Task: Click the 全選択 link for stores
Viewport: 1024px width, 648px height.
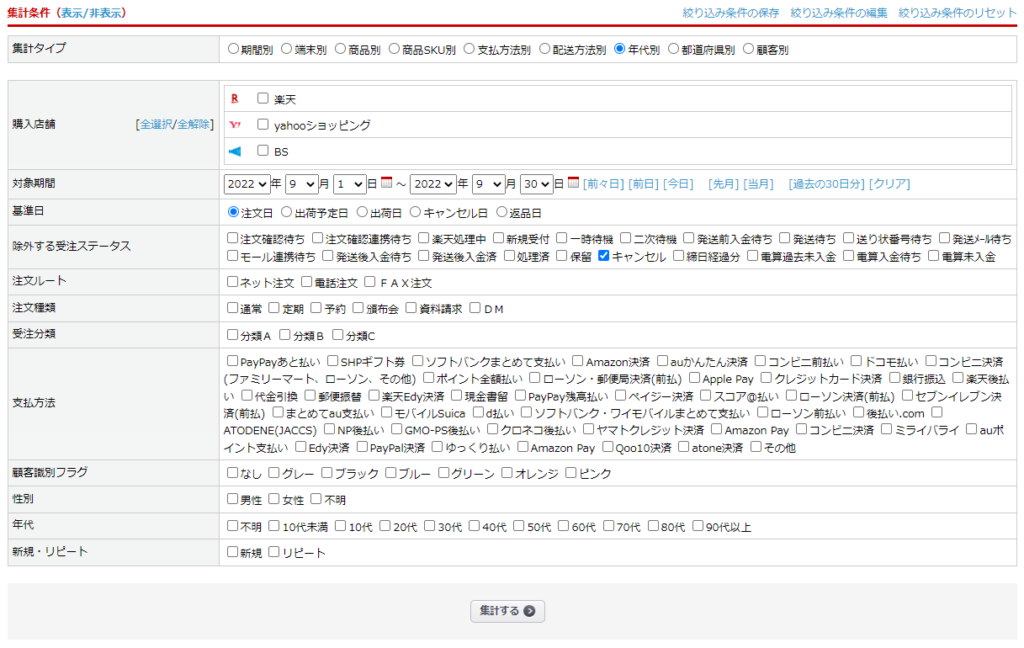Action: [x=154, y=124]
